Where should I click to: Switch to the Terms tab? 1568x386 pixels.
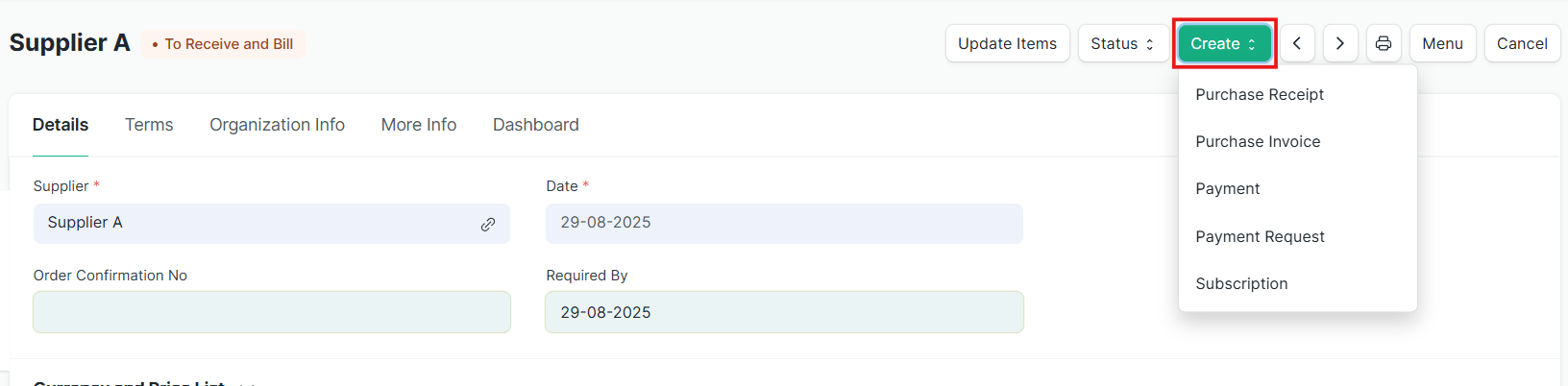[x=149, y=125]
